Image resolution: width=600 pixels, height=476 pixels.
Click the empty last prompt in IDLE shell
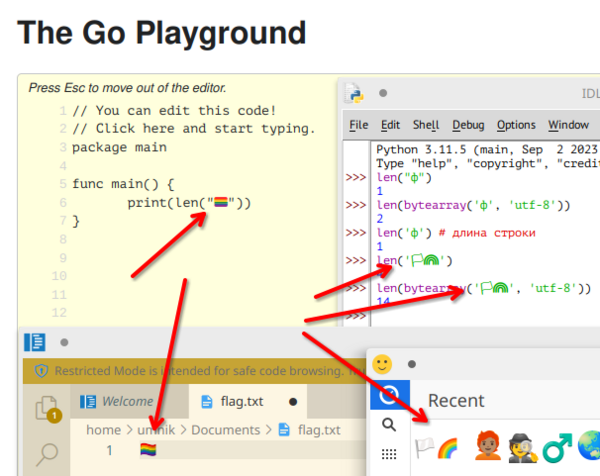click(x=356, y=316)
